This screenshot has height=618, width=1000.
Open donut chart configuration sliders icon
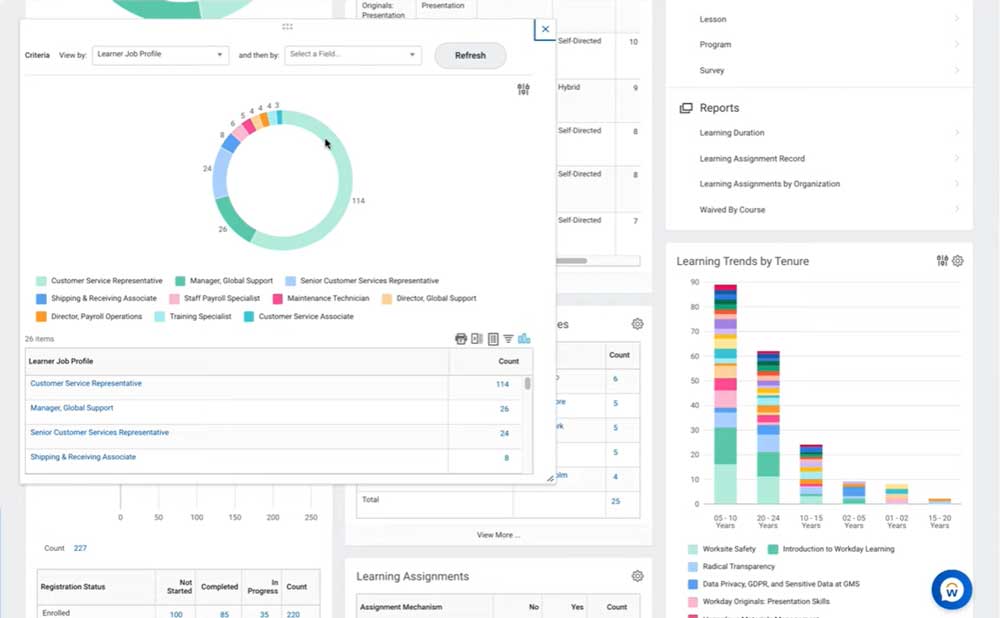click(x=523, y=89)
